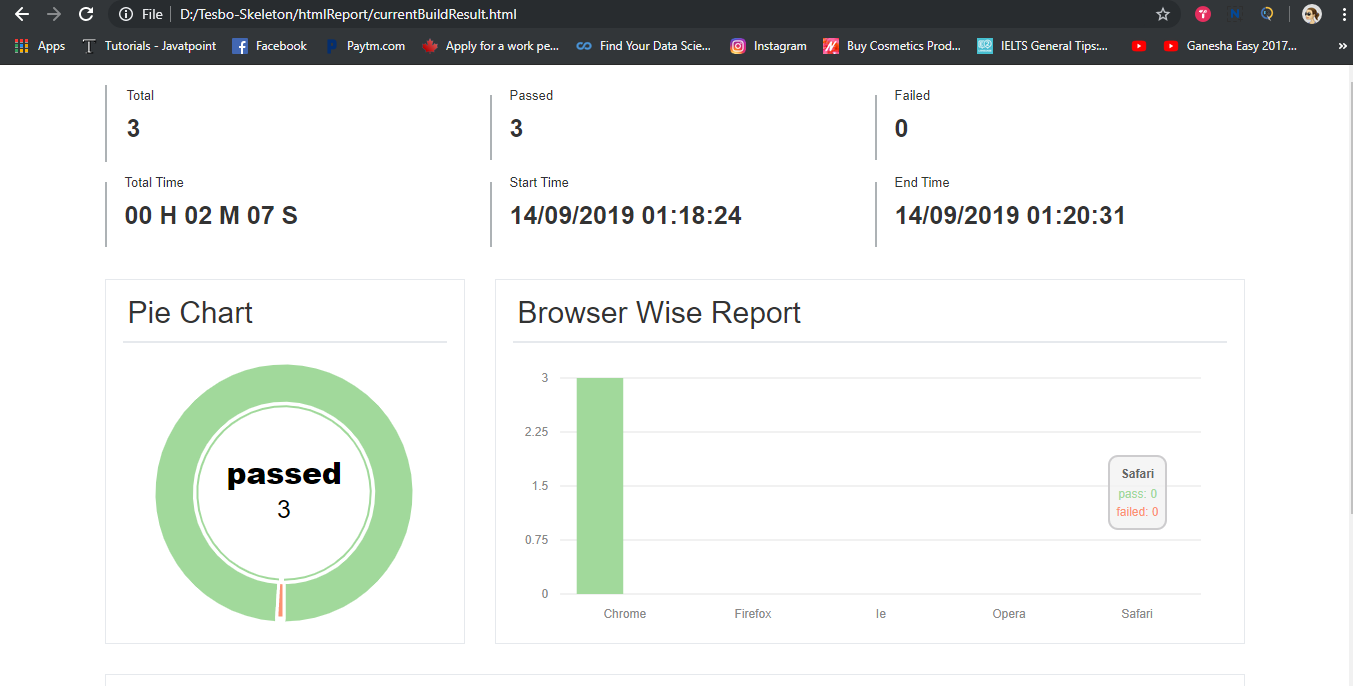
Task: Click the Firefox label on the chart axis
Action: 753,613
